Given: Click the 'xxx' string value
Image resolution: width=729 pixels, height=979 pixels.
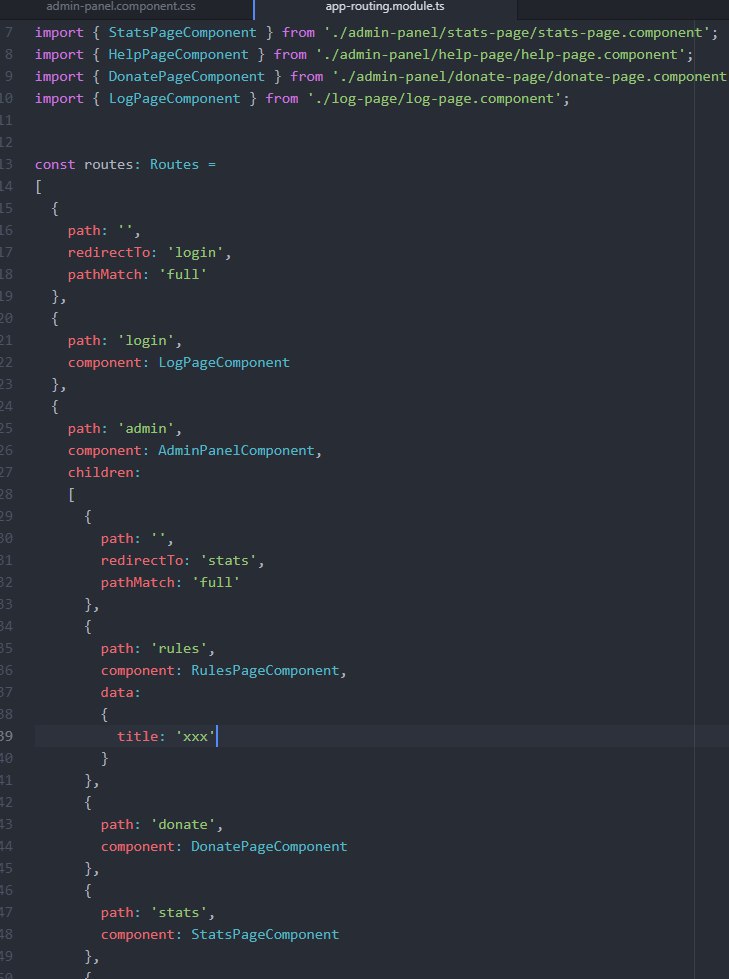Looking at the screenshot, I should point(195,736).
